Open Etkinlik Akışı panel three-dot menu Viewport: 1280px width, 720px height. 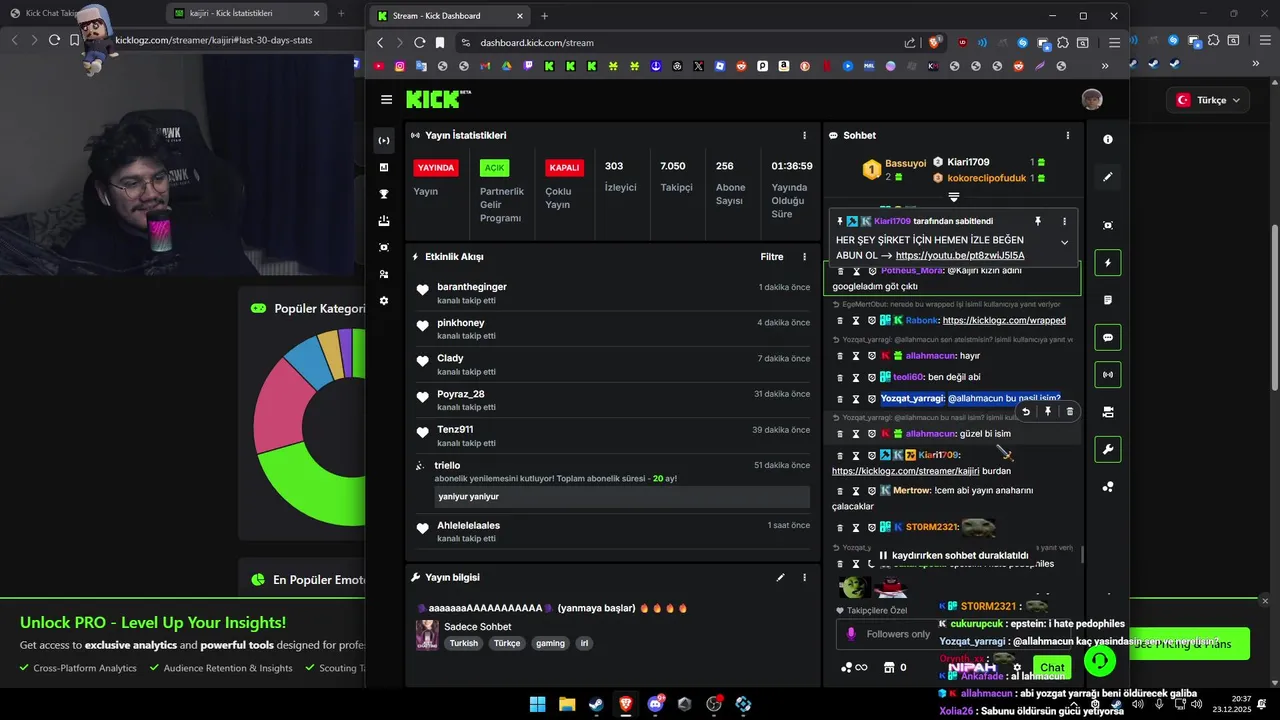pos(805,257)
